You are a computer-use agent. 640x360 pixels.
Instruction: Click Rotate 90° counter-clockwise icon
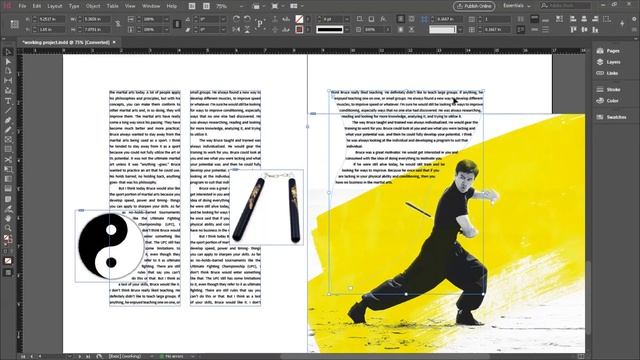[x=247, y=19]
